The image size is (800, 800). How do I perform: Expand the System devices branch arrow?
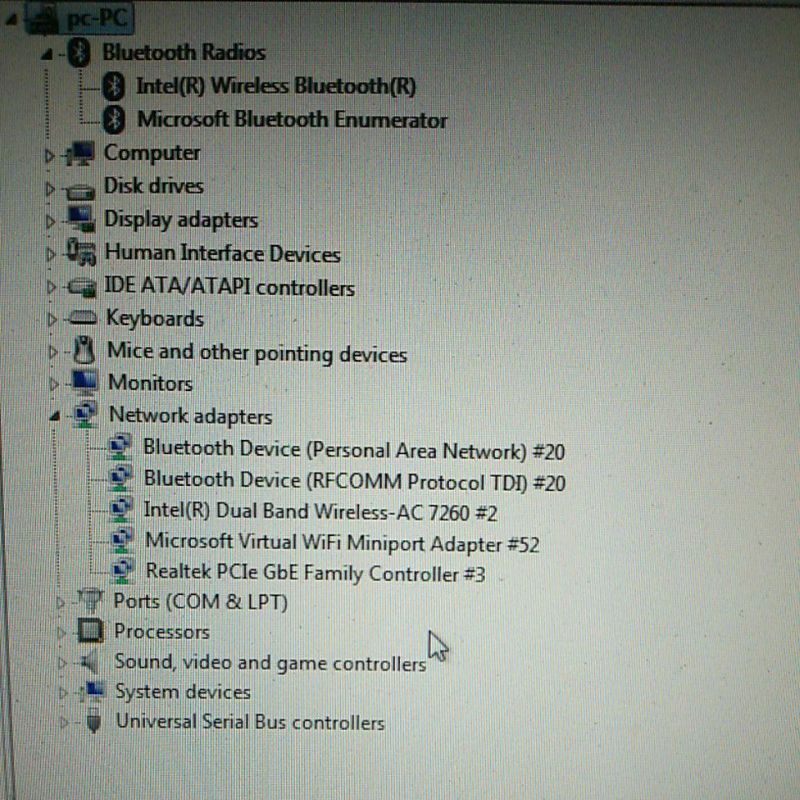pyautogui.click(x=63, y=693)
